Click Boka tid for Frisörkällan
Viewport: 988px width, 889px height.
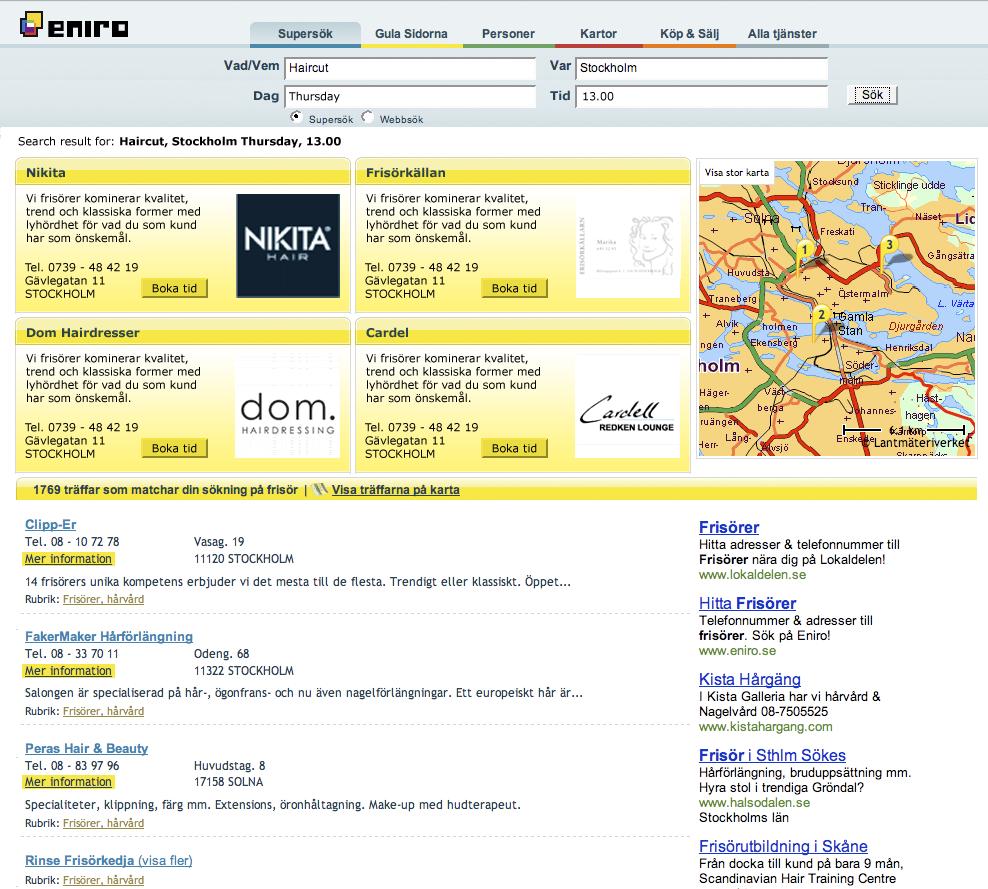pos(514,288)
